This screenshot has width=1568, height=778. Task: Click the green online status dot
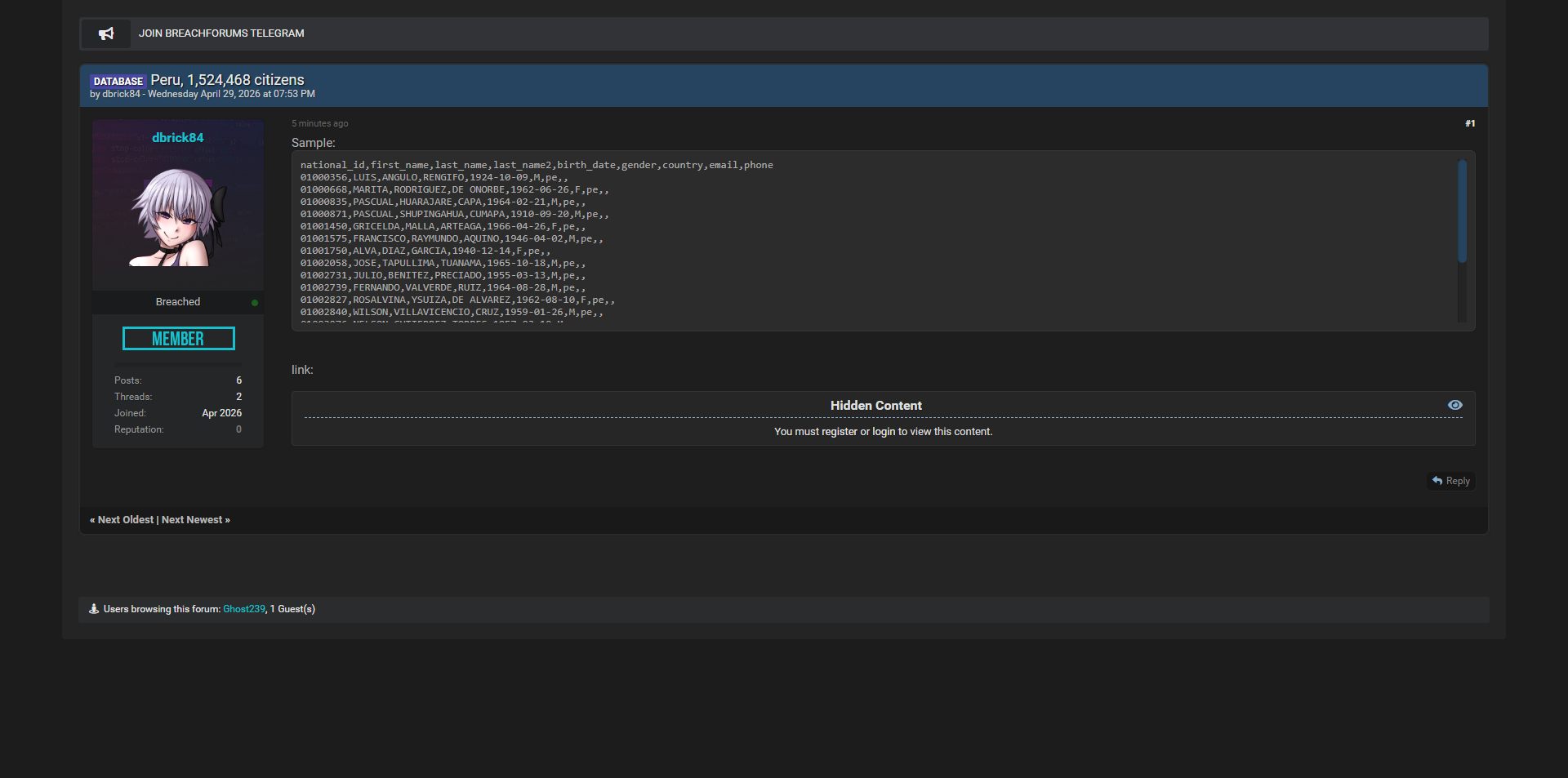click(x=255, y=303)
